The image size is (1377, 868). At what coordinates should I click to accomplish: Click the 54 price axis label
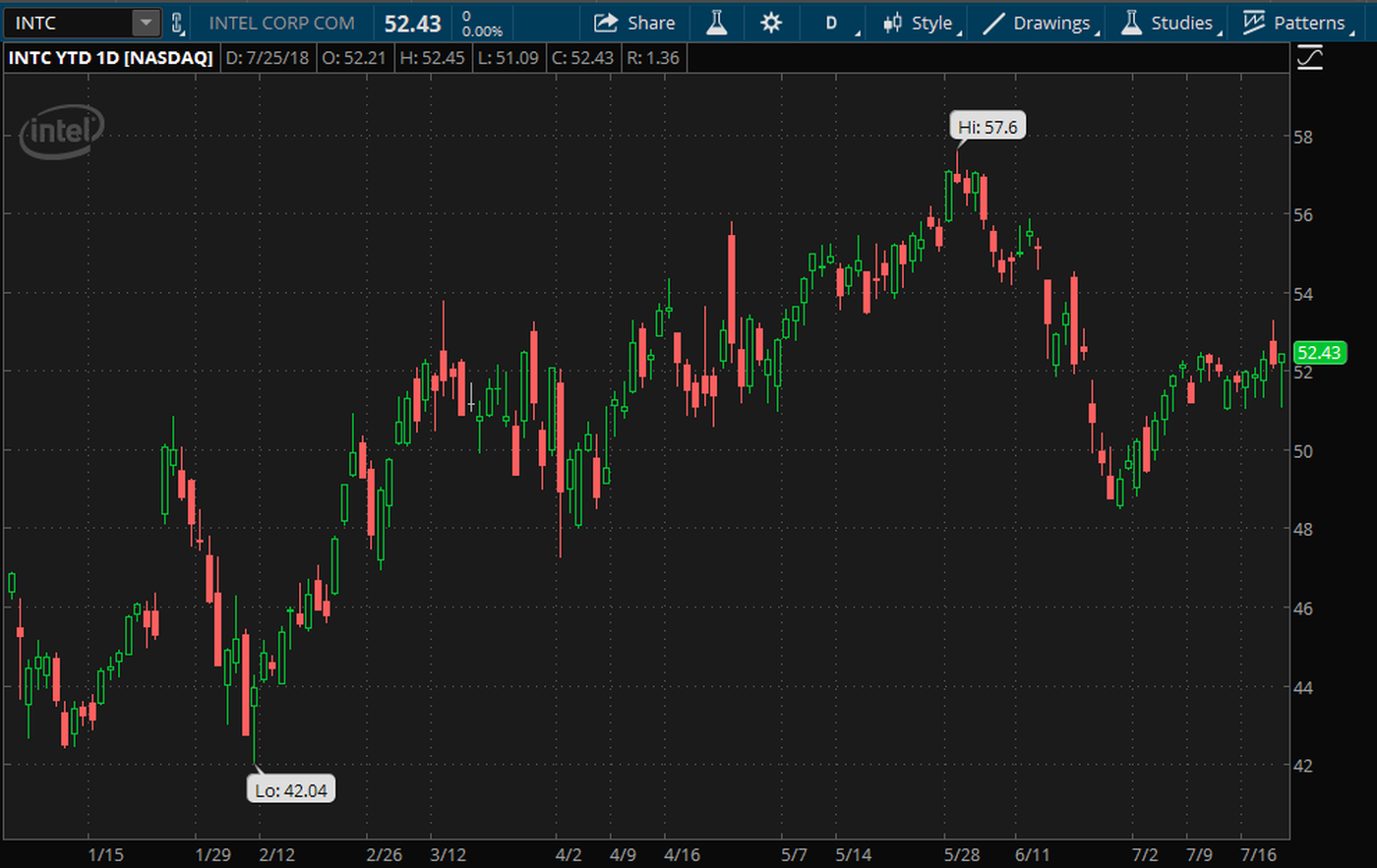(1303, 294)
